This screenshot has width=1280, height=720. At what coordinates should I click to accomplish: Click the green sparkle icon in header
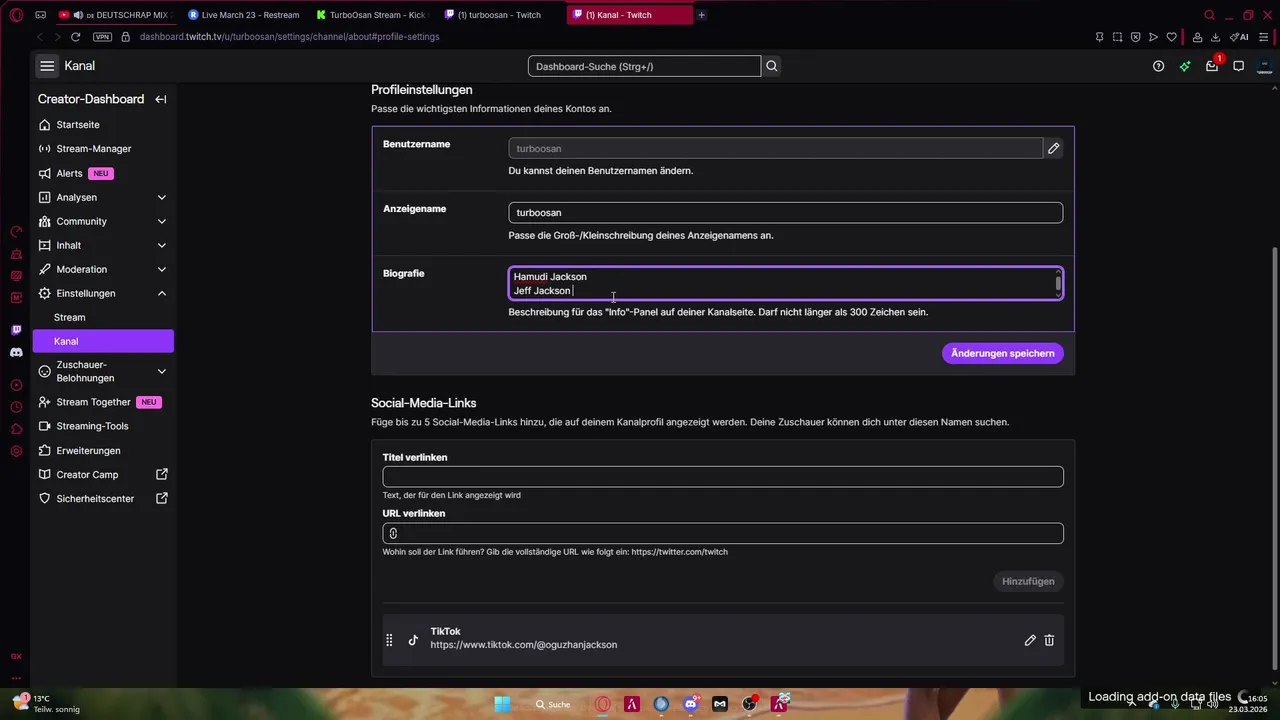(1185, 66)
